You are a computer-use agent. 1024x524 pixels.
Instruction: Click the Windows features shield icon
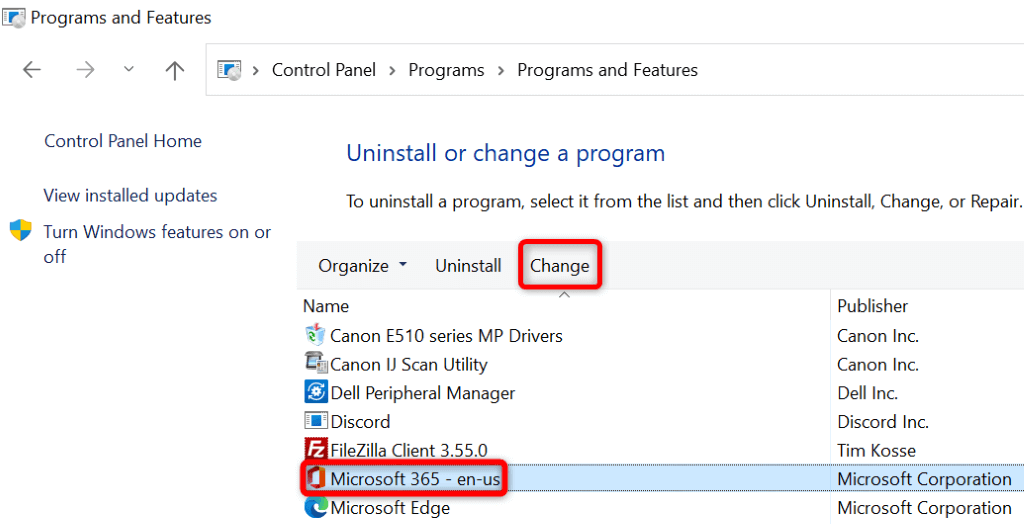[21, 232]
